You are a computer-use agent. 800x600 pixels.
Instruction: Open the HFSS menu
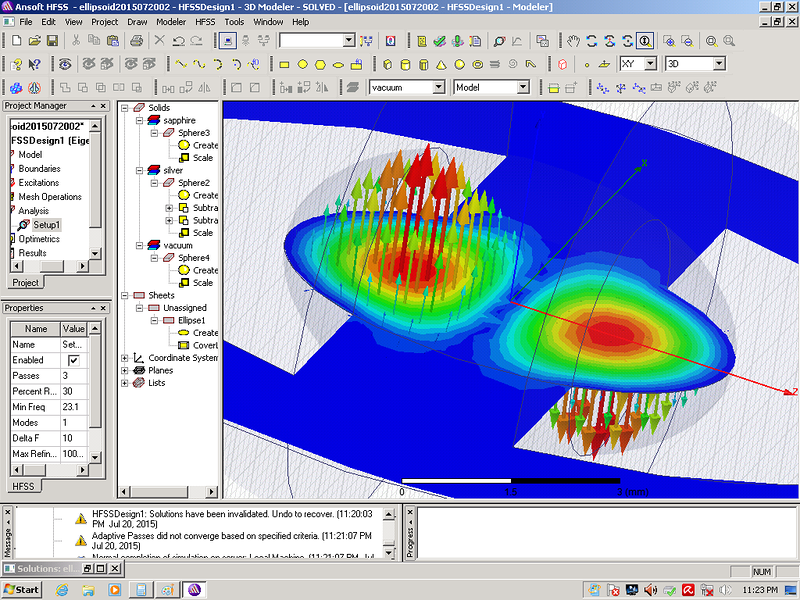point(206,21)
